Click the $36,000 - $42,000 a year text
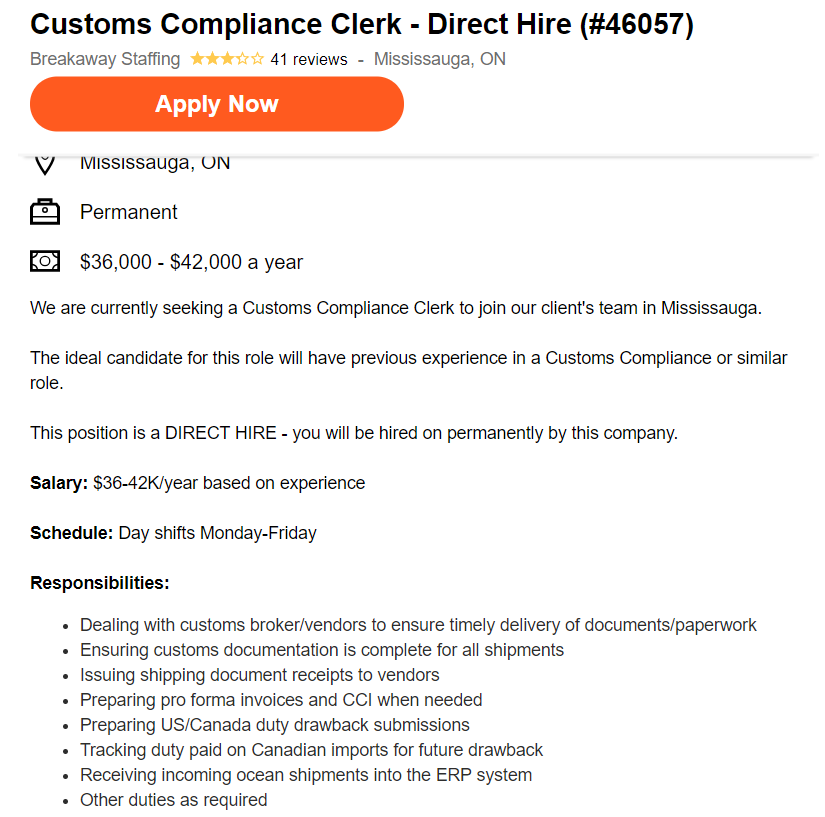Image resolution: width=825 pixels, height=817 pixels. 192,262
